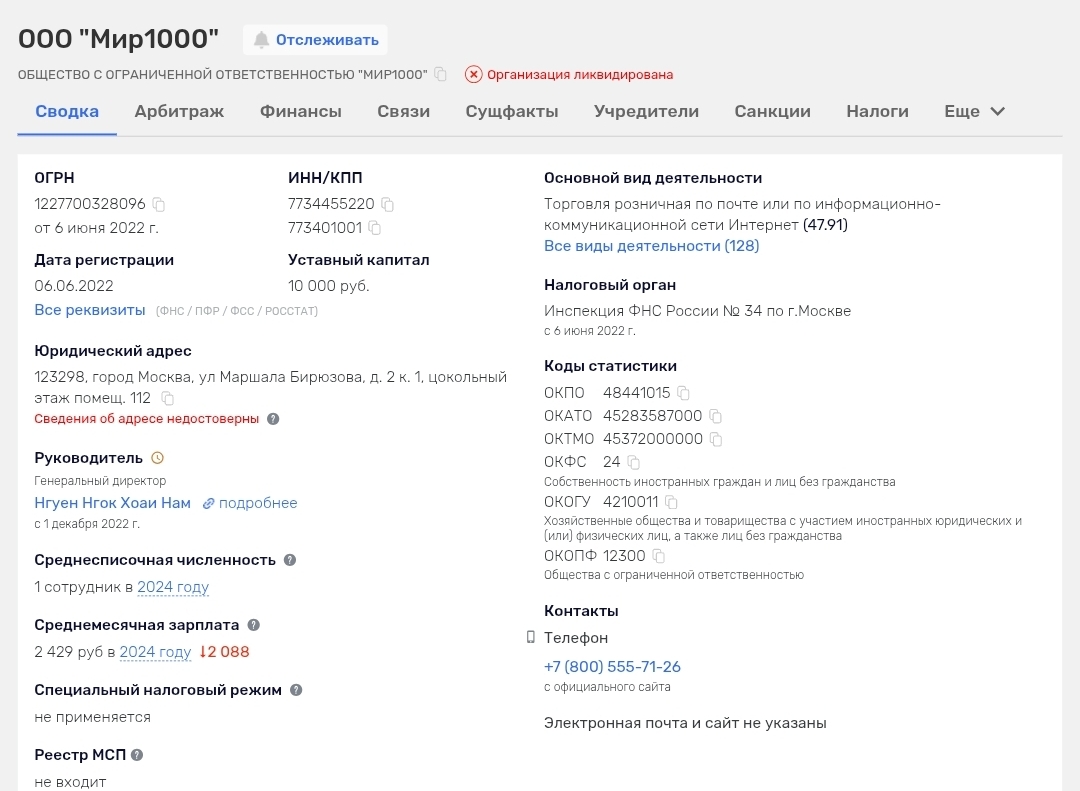
Task: Copy the KPP number 773401001
Action: (375, 228)
